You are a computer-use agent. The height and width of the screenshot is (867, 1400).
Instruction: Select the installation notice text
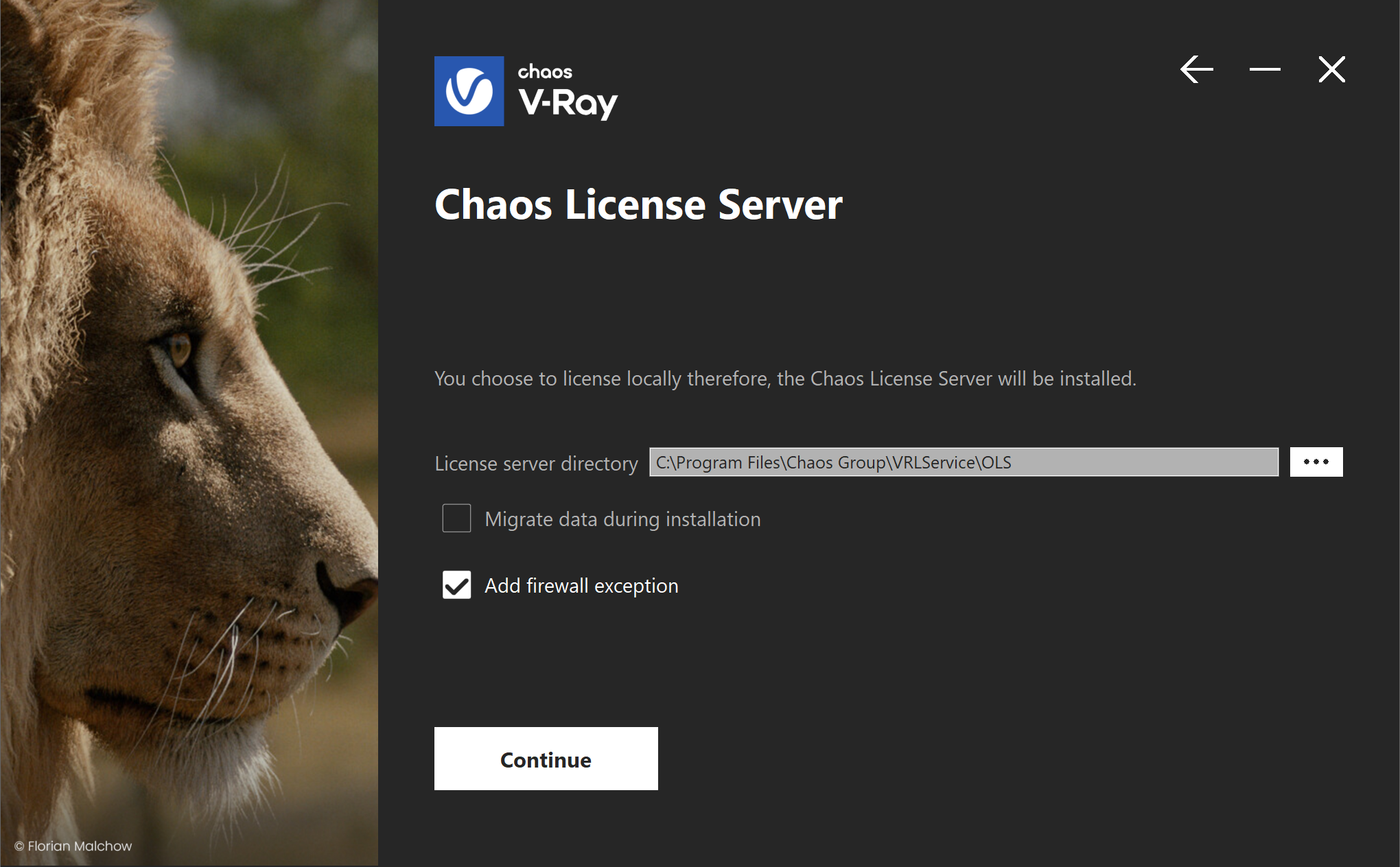pyautogui.click(x=785, y=378)
